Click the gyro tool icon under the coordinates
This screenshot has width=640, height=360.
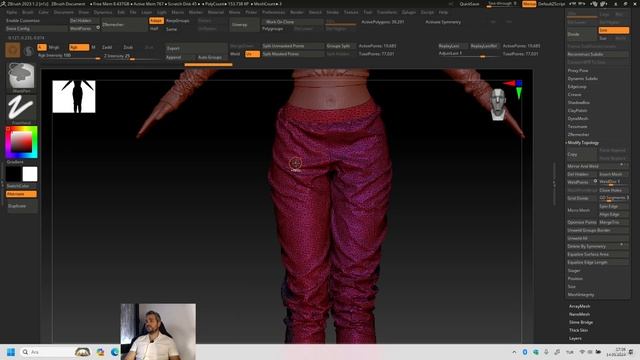(x=13, y=50)
